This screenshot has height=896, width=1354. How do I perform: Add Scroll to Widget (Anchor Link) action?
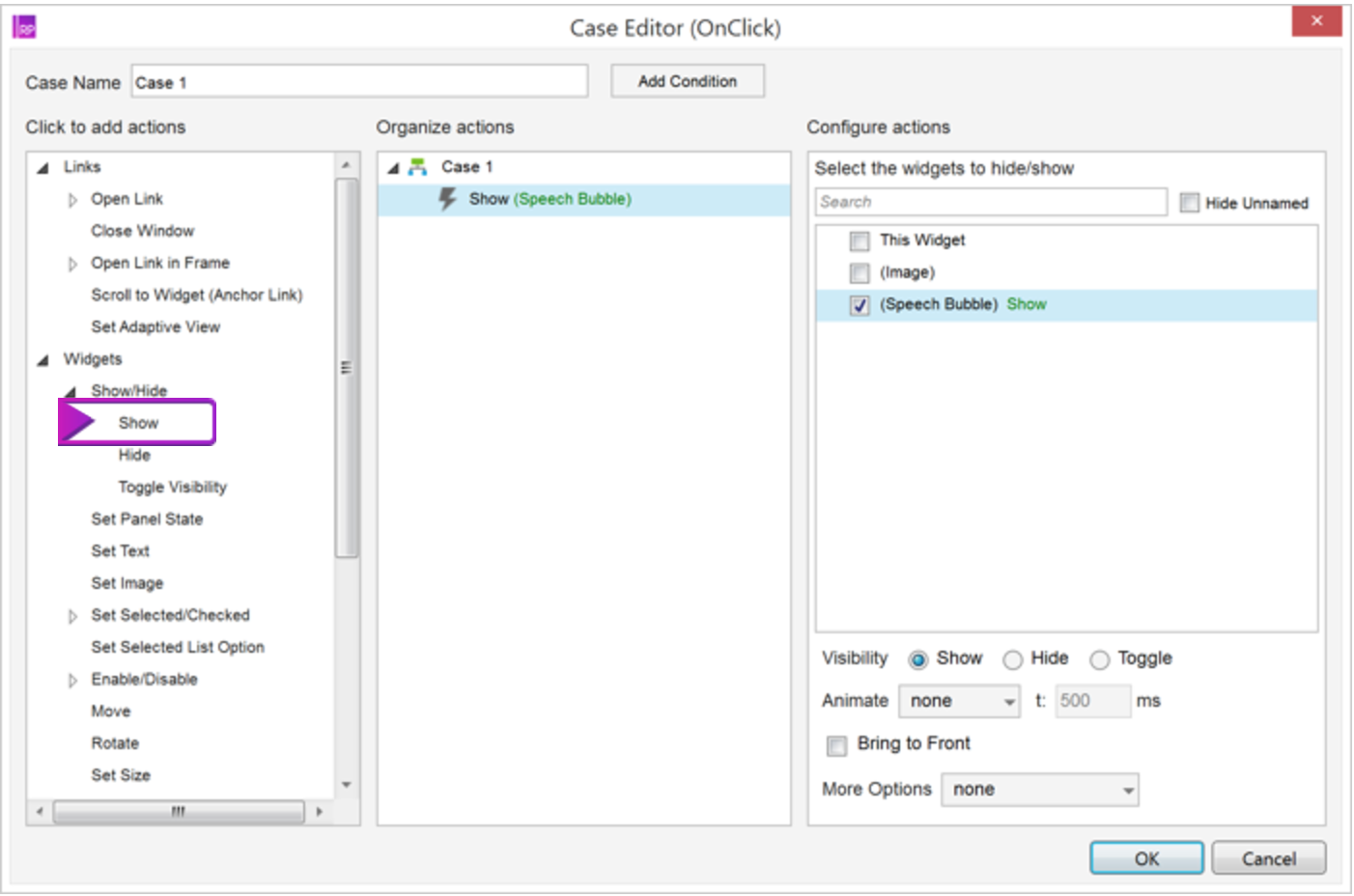(x=197, y=294)
